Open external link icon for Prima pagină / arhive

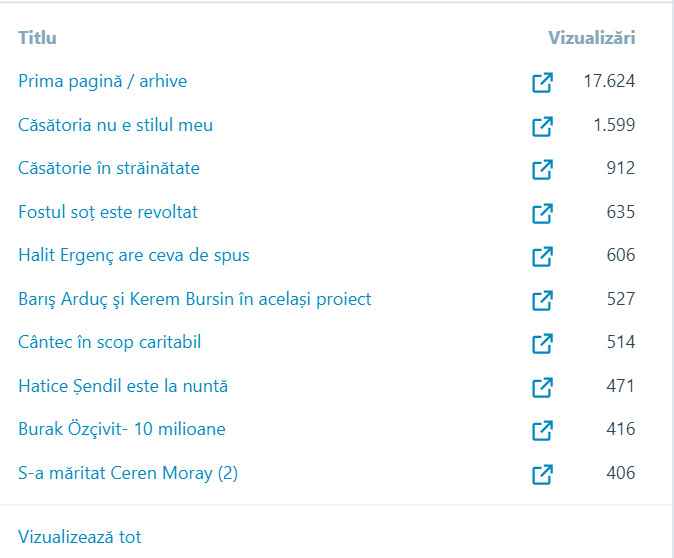[542, 83]
